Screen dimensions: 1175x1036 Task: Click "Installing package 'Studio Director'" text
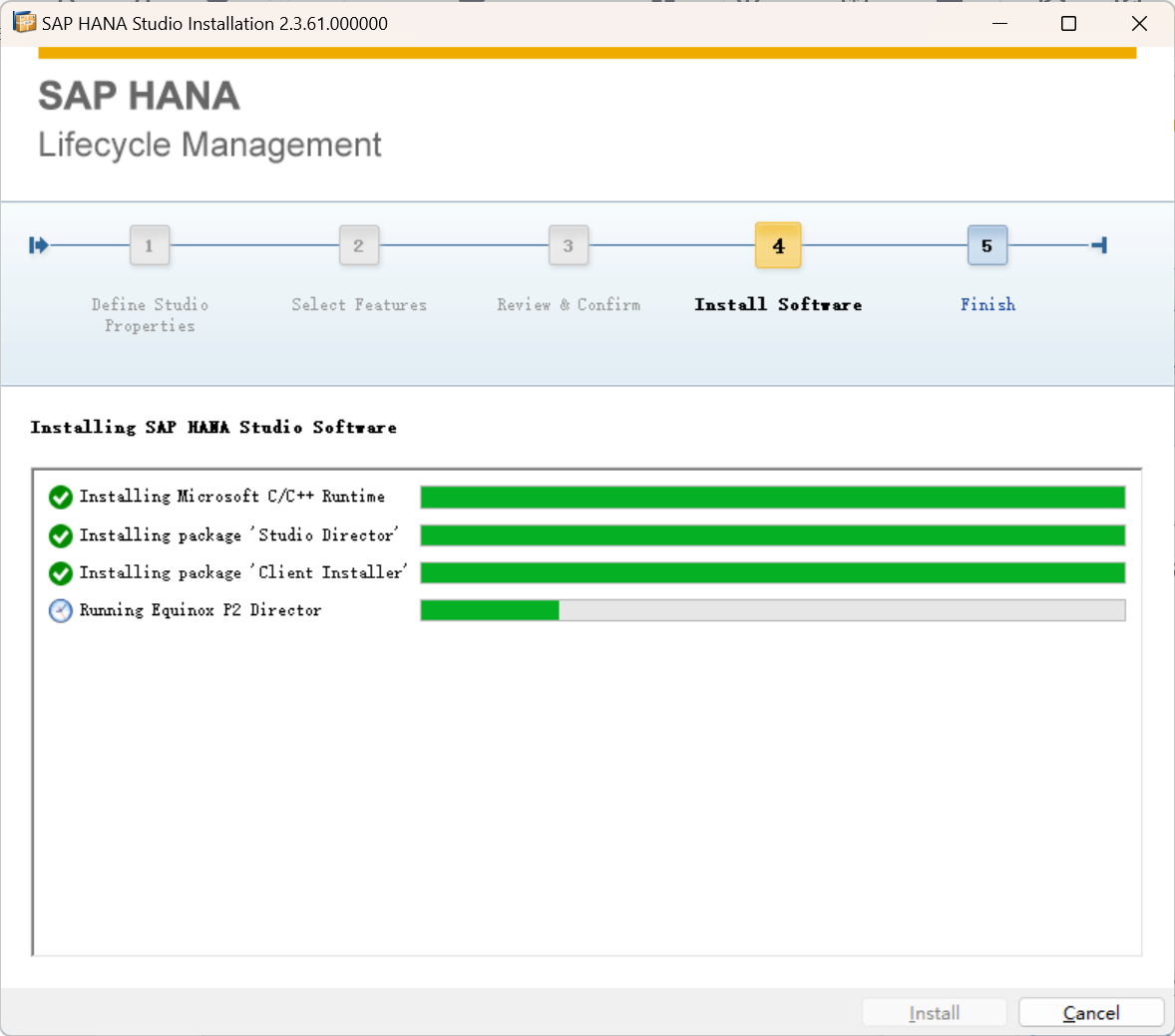[239, 534]
